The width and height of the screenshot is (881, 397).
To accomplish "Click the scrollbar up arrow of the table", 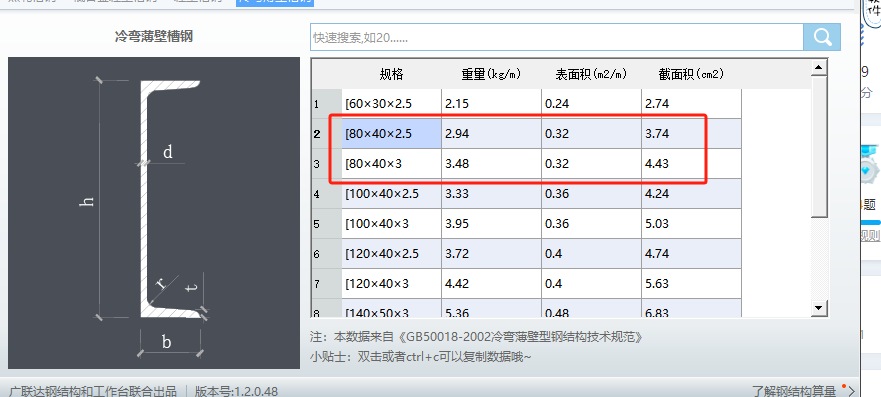I will (820, 68).
